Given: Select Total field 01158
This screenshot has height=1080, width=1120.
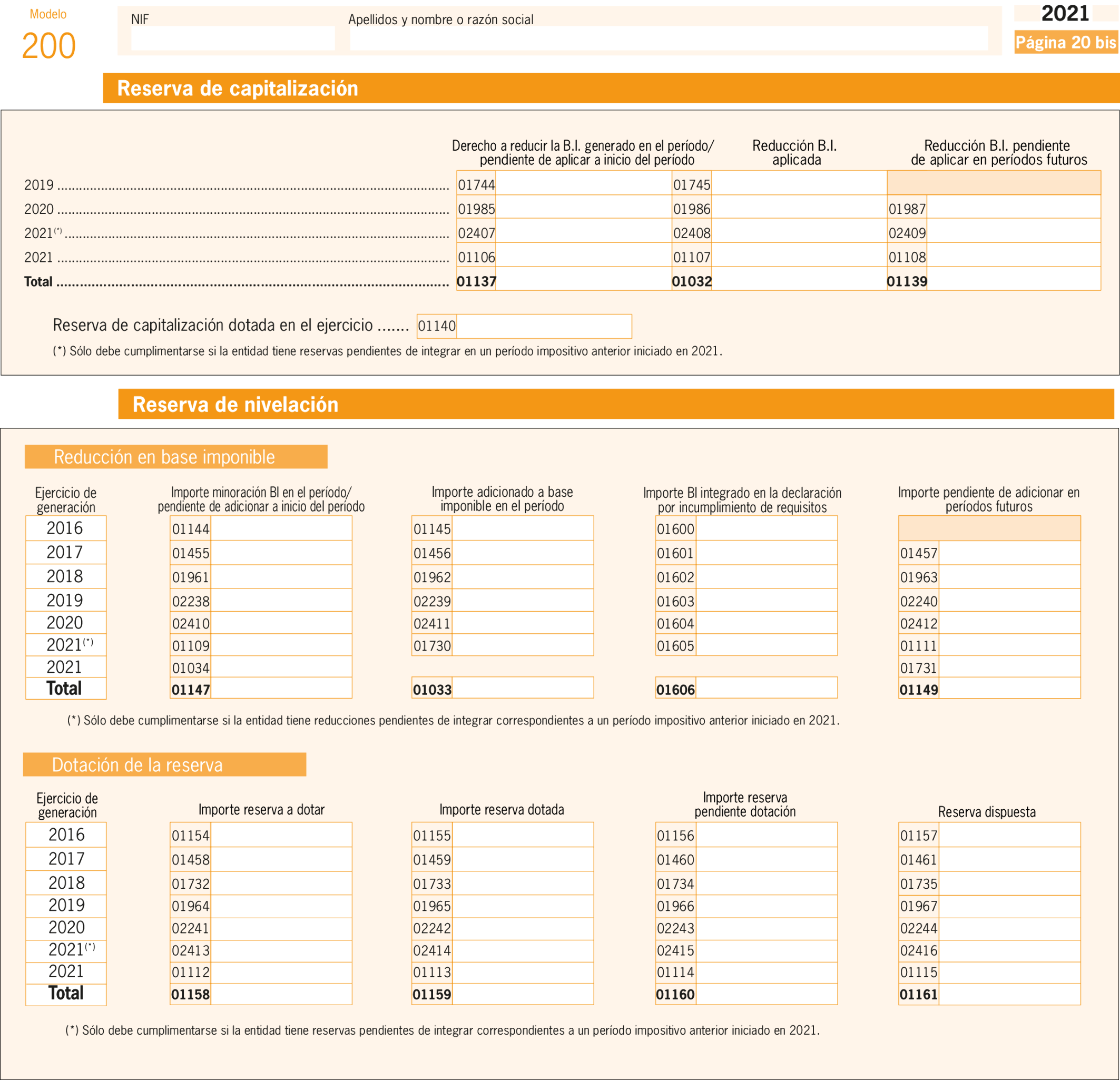Looking at the screenshot, I should 281,994.
